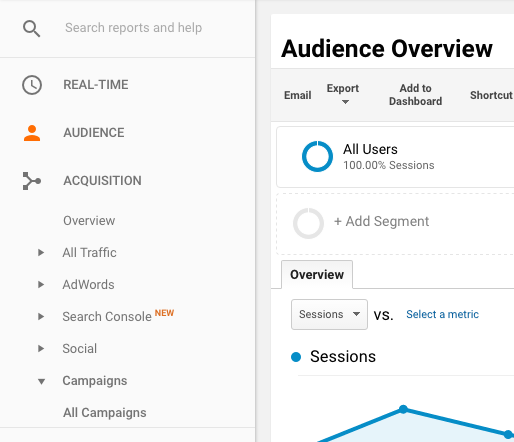The width and height of the screenshot is (514, 442).
Task: Collapse the Campaigns submenu arrow
Action: (x=41, y=381)
